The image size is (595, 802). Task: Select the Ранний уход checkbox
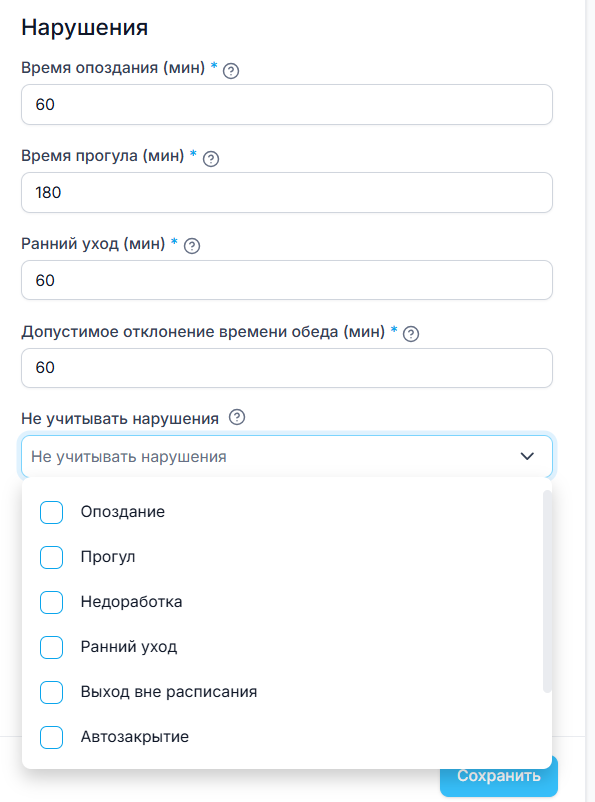point(52,648)
